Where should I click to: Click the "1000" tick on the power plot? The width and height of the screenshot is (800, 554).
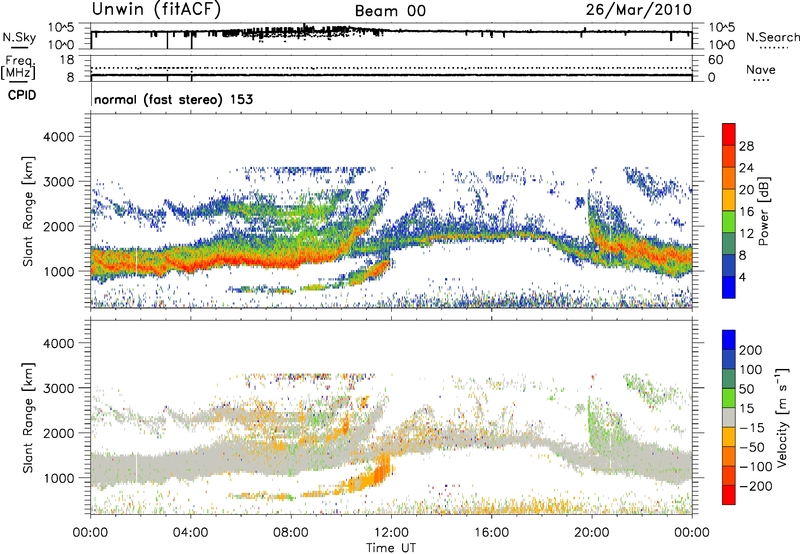click(58, 271)
